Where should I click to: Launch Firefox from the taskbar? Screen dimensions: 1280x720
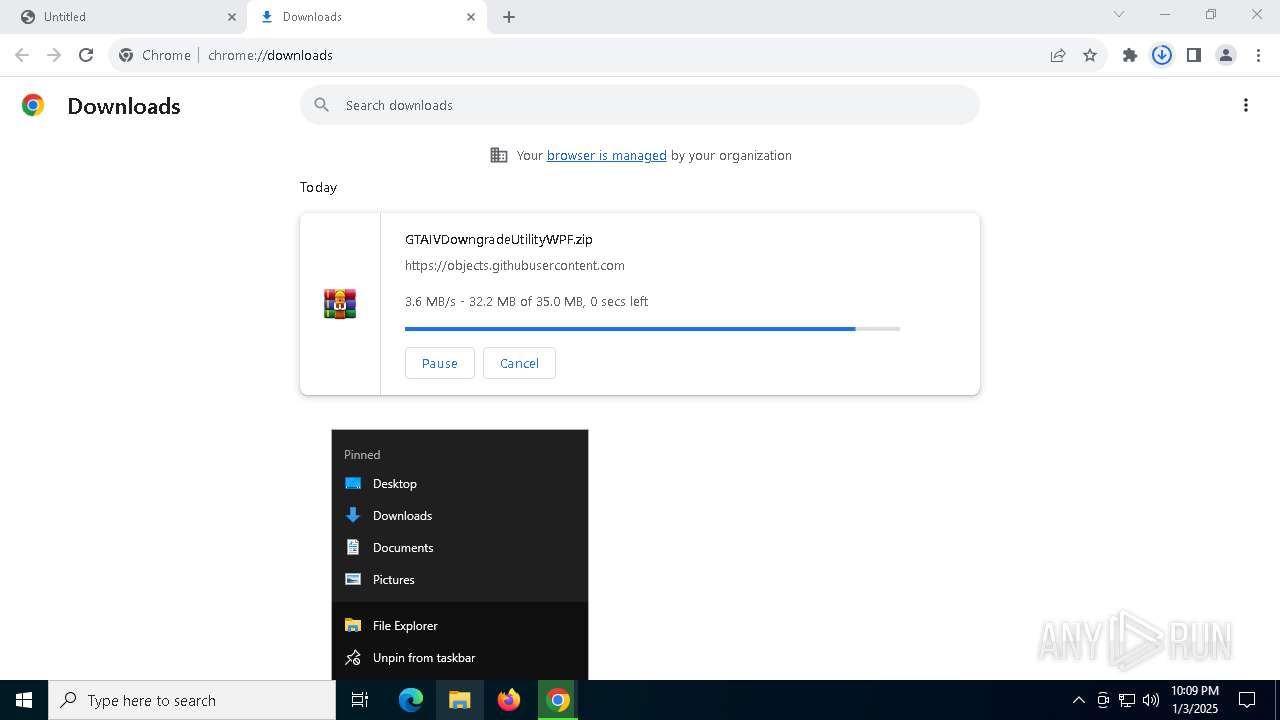pos(509,700)
